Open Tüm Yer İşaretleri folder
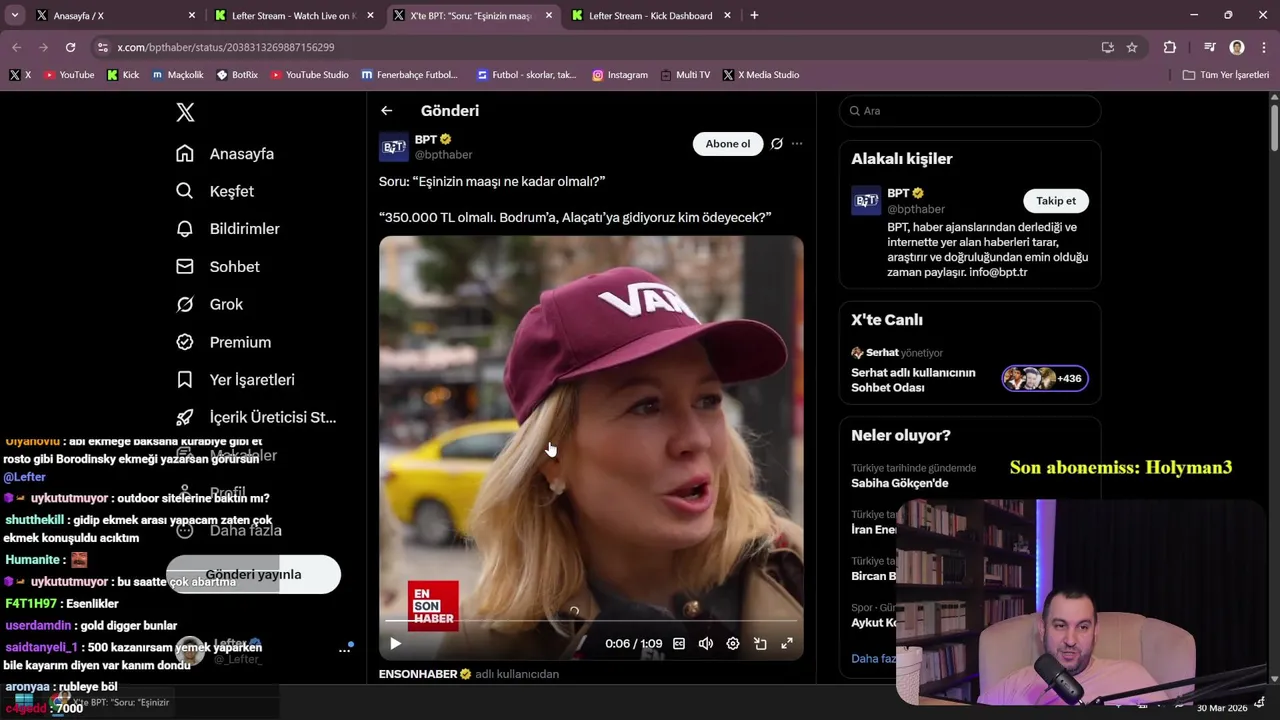The width and height of the screenshot is (1280, 720). pos(1226,75)
